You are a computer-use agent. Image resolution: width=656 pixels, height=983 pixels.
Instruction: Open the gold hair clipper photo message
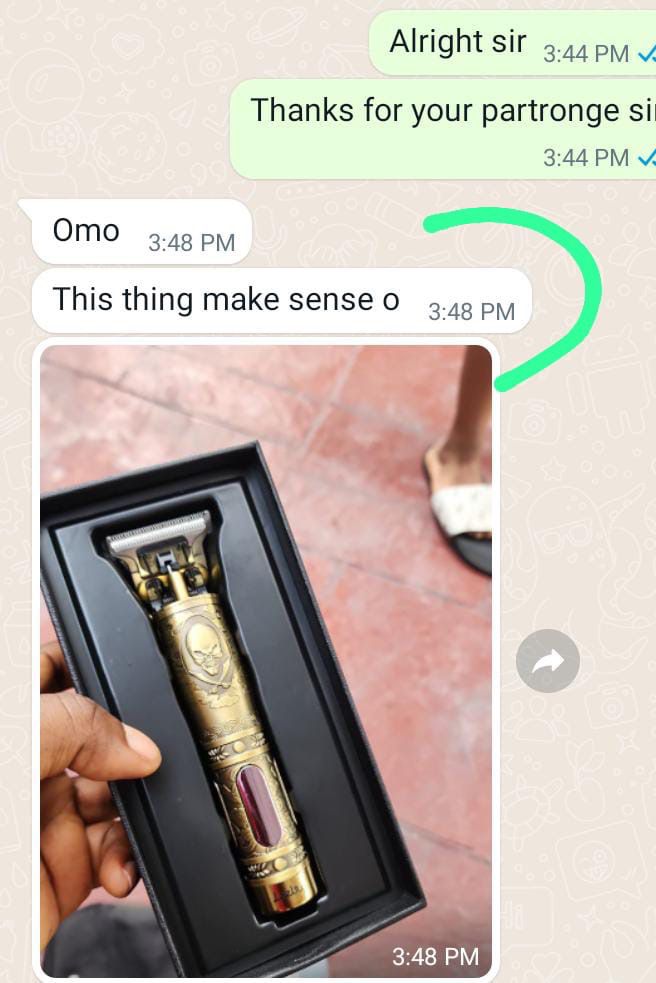click(266, 661)
